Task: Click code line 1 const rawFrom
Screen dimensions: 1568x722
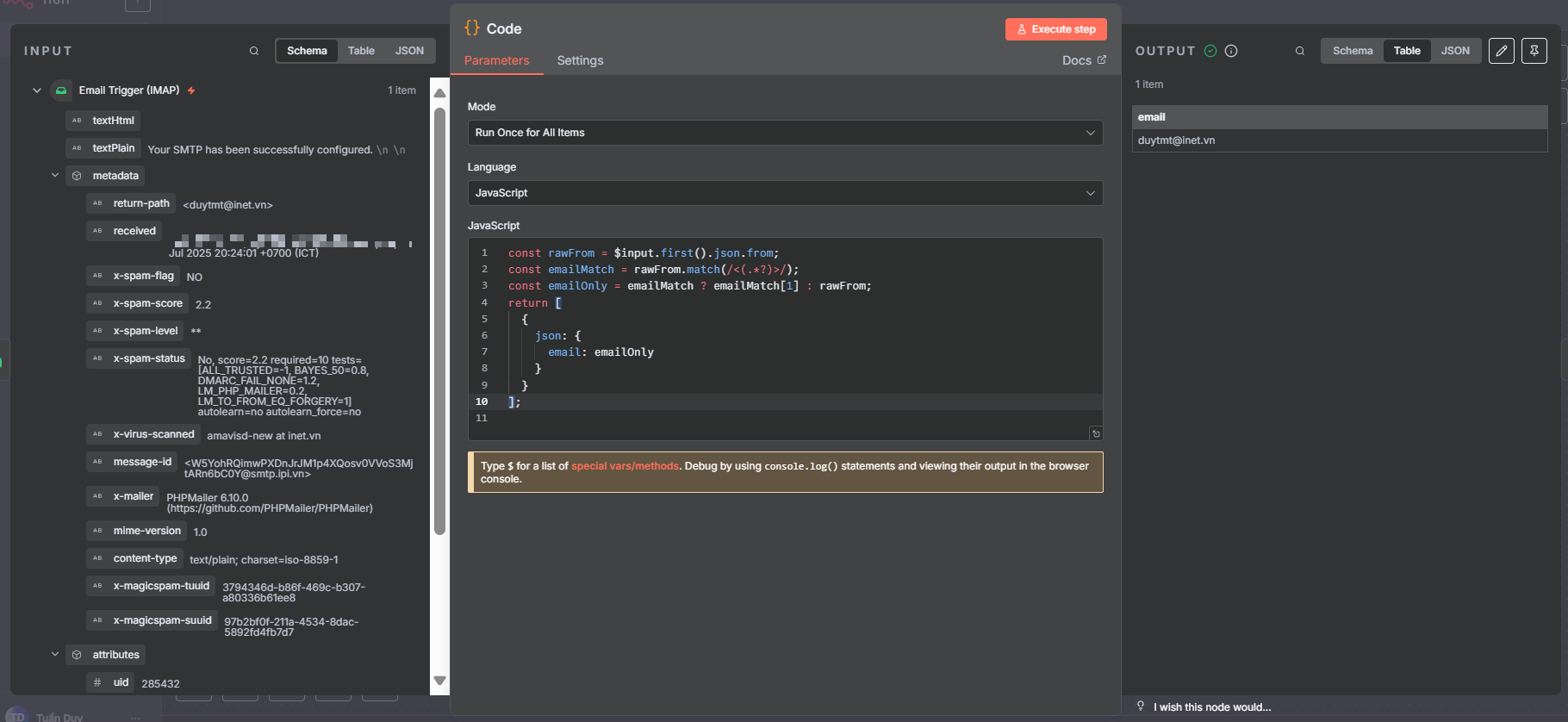Action: click(x=643, y=253)
